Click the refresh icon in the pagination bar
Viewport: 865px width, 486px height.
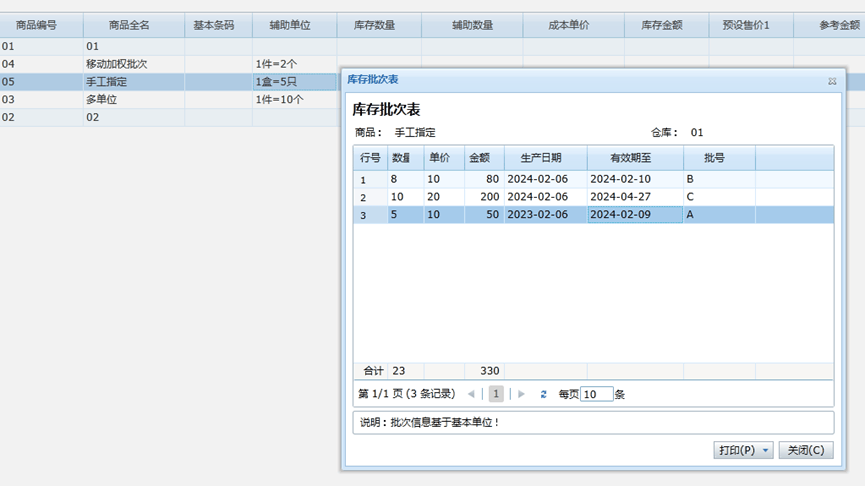pyautogui.click(x=543, y=394)
